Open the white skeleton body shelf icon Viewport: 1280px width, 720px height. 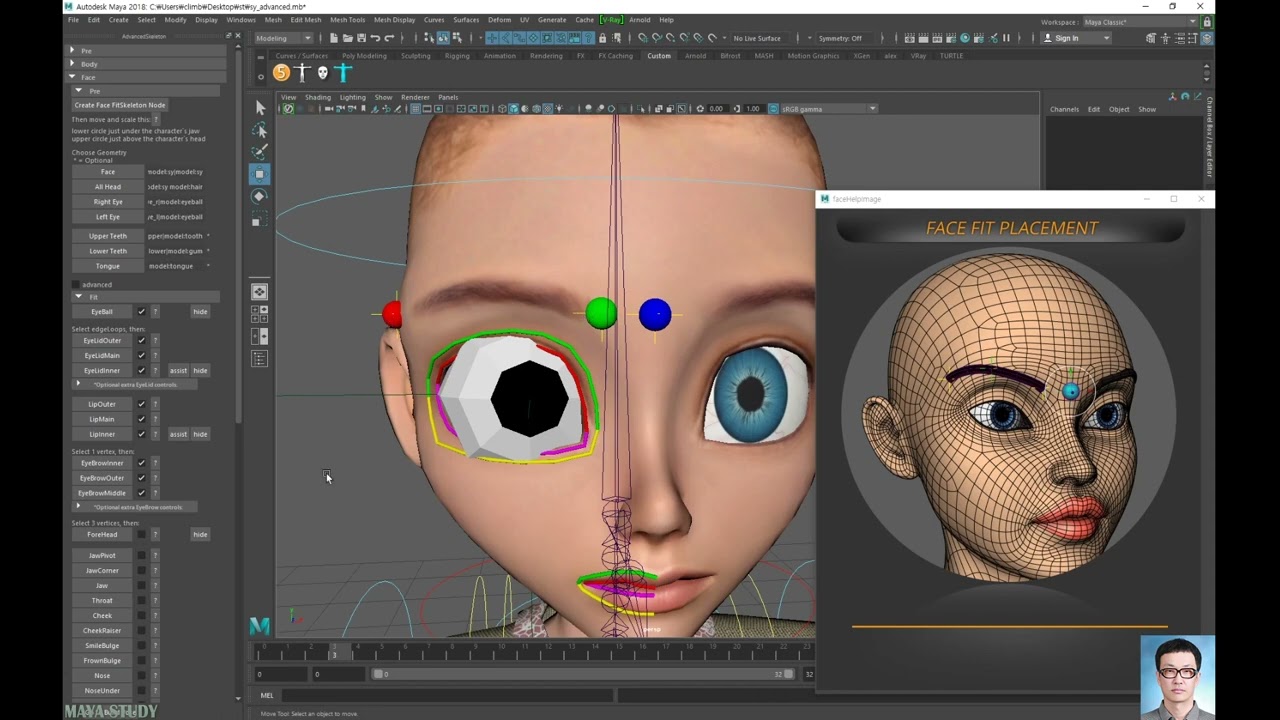pos(302,73)
